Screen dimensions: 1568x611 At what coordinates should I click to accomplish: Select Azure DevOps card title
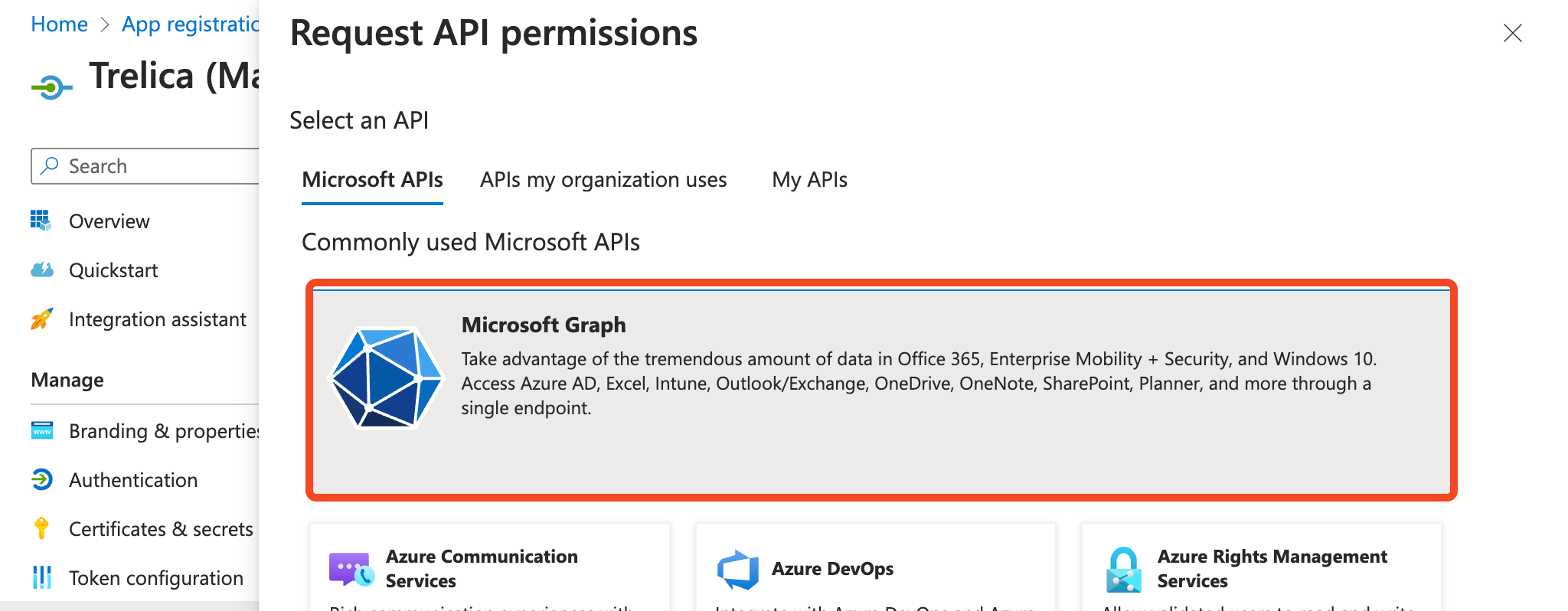(832, 568)
